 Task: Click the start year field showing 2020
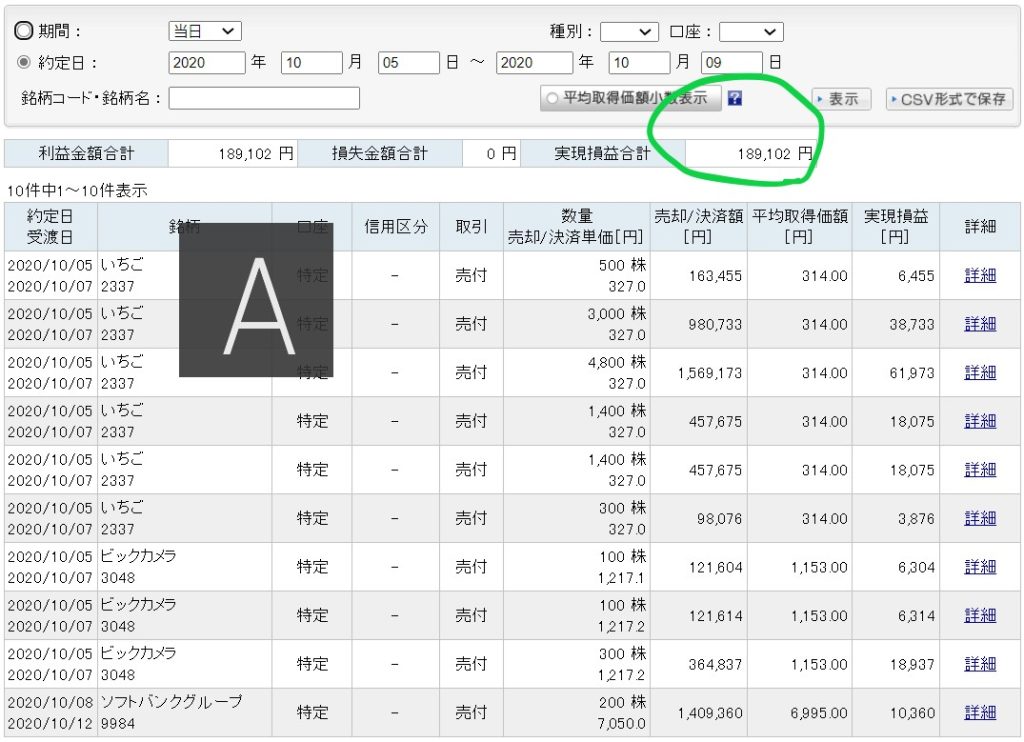(207, 63)
